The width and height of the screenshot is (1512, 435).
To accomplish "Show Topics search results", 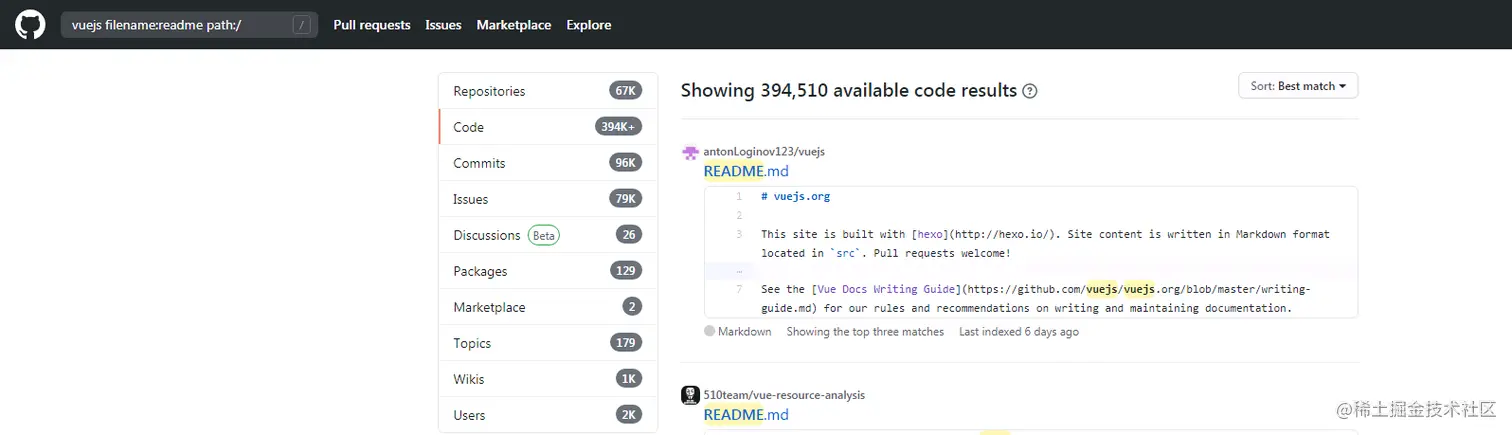I will pos(472,343).
